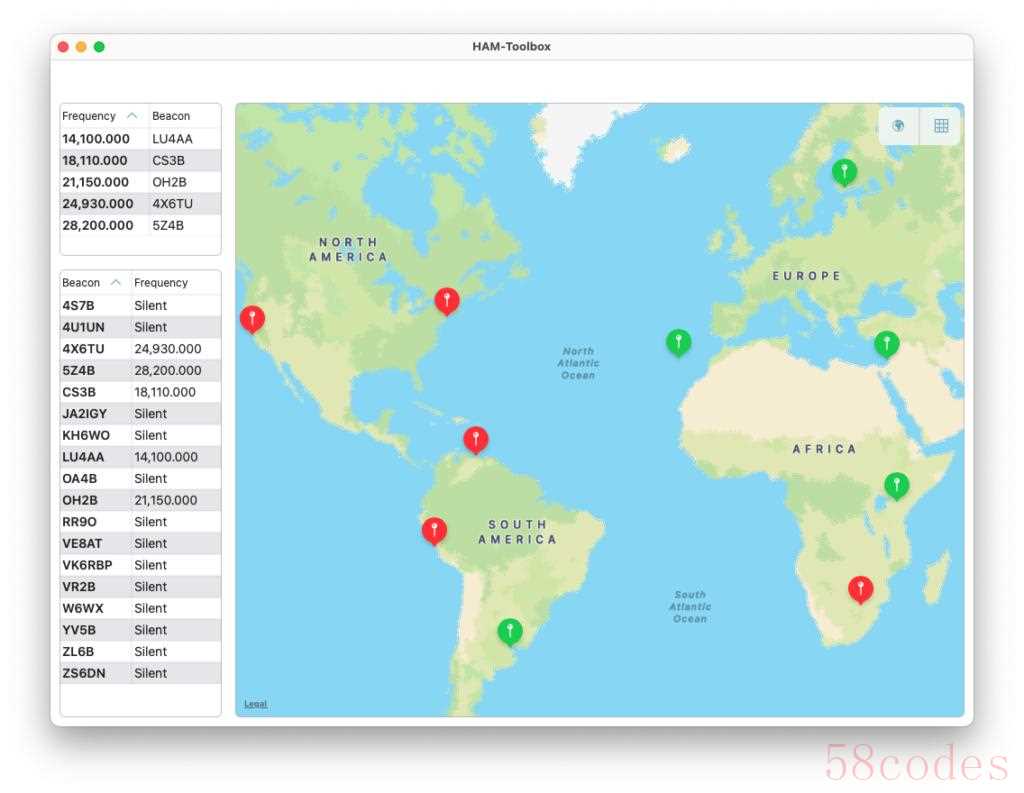Select the 4U1UN beacon row

point(140,327)
